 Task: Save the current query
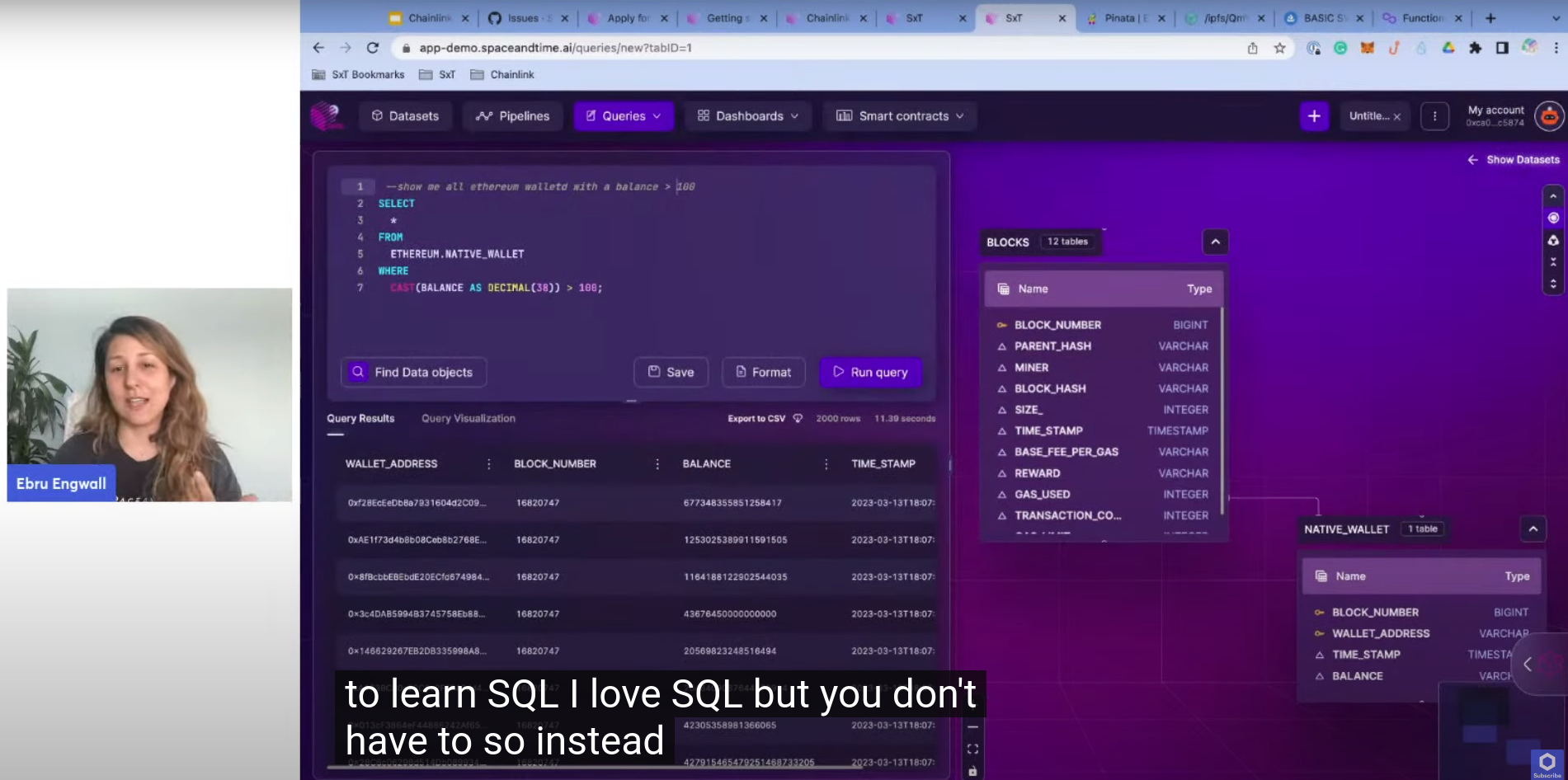(x=671, y=372)
